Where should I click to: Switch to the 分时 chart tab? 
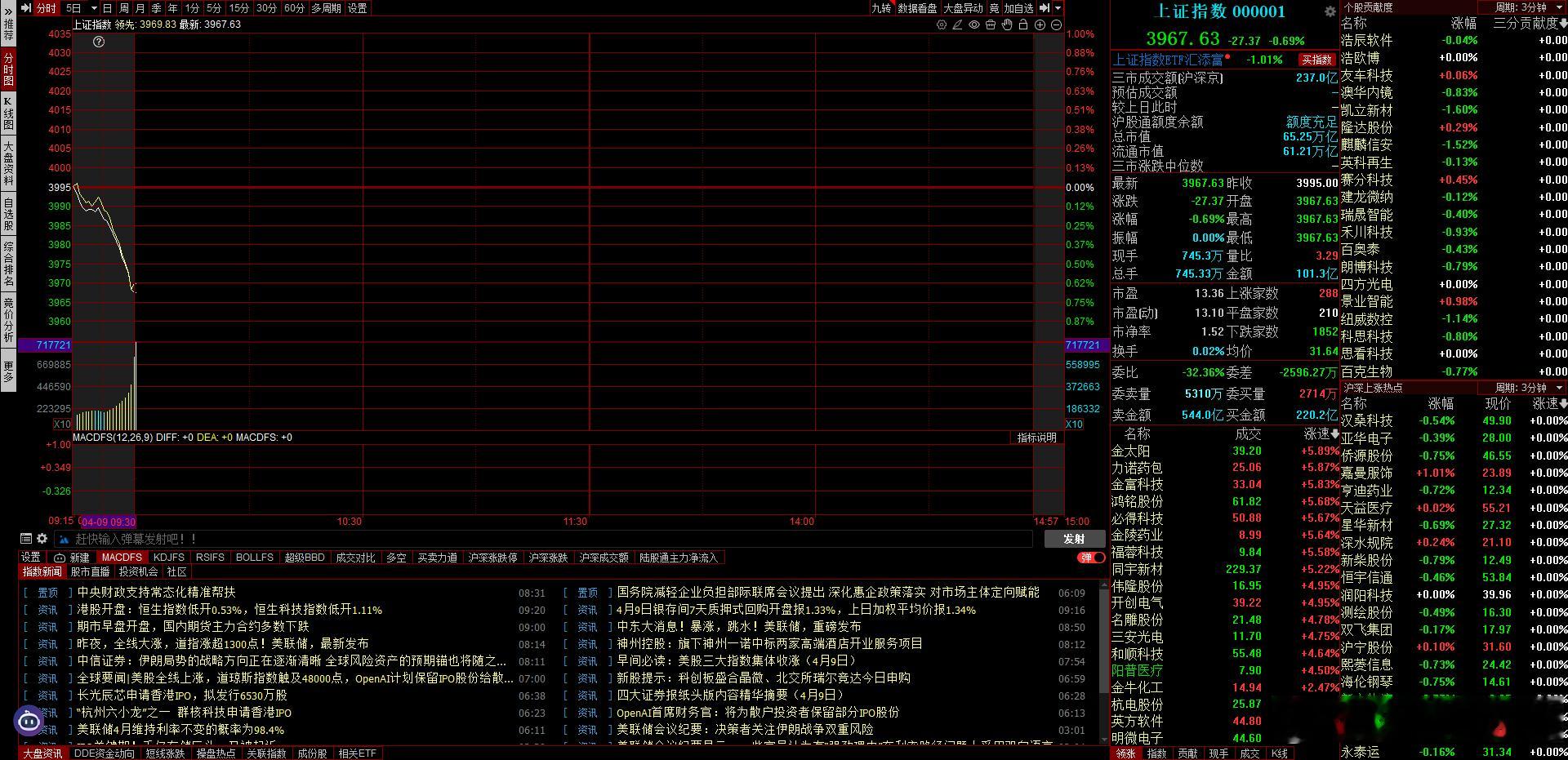46,8
